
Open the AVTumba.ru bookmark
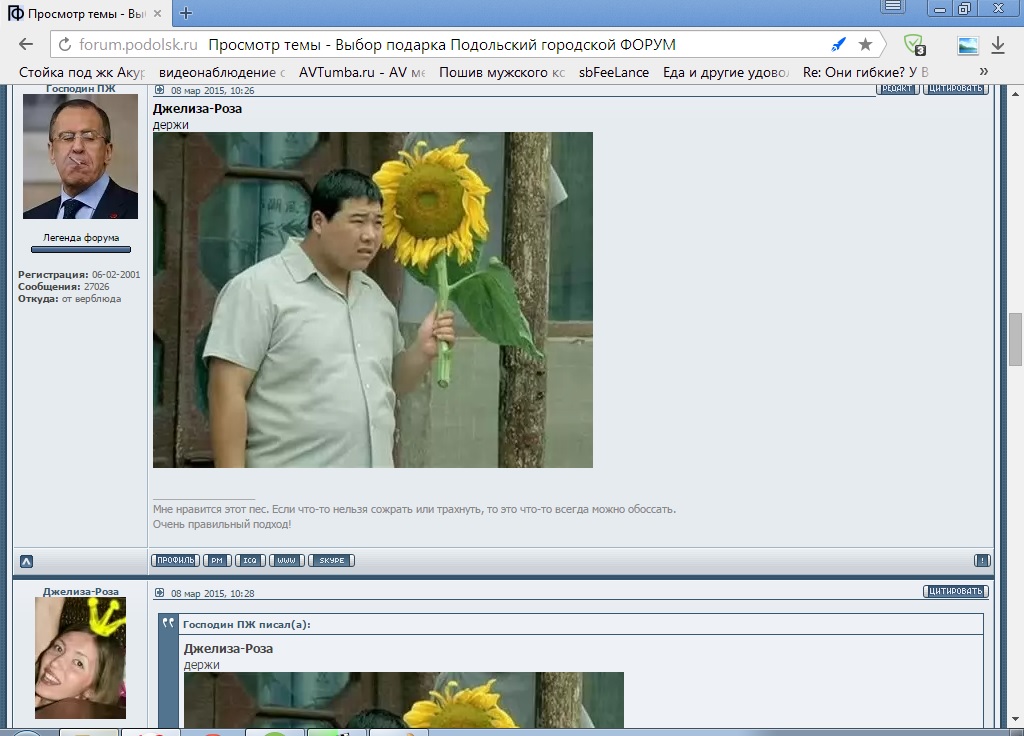[361, 72]
